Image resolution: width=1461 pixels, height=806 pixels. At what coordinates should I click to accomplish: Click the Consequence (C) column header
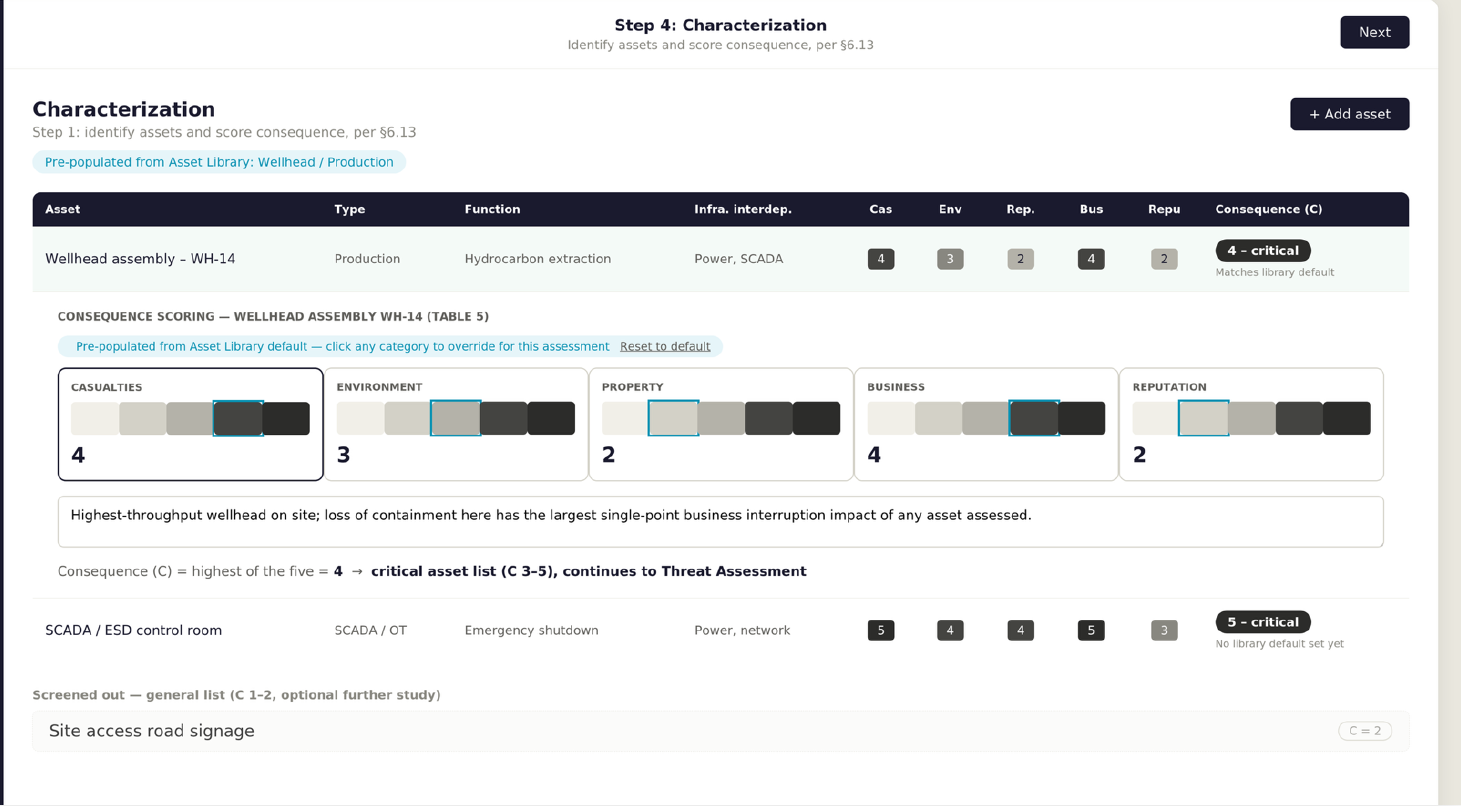1269,209
